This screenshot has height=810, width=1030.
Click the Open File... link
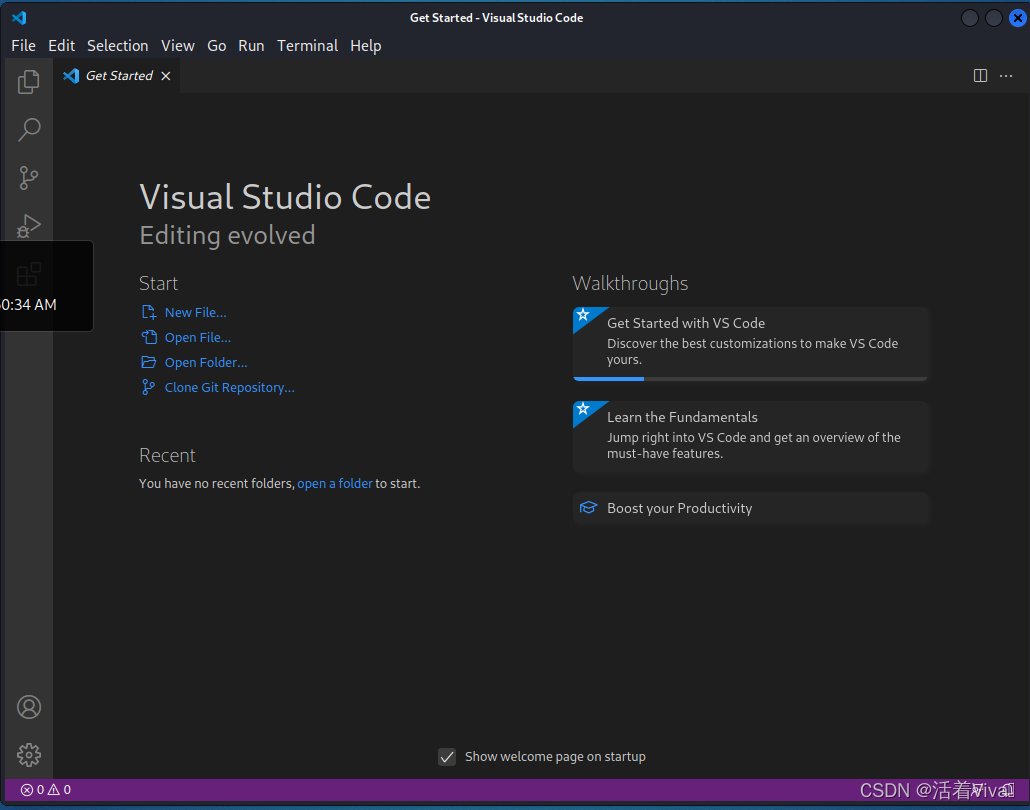[198, 338]
